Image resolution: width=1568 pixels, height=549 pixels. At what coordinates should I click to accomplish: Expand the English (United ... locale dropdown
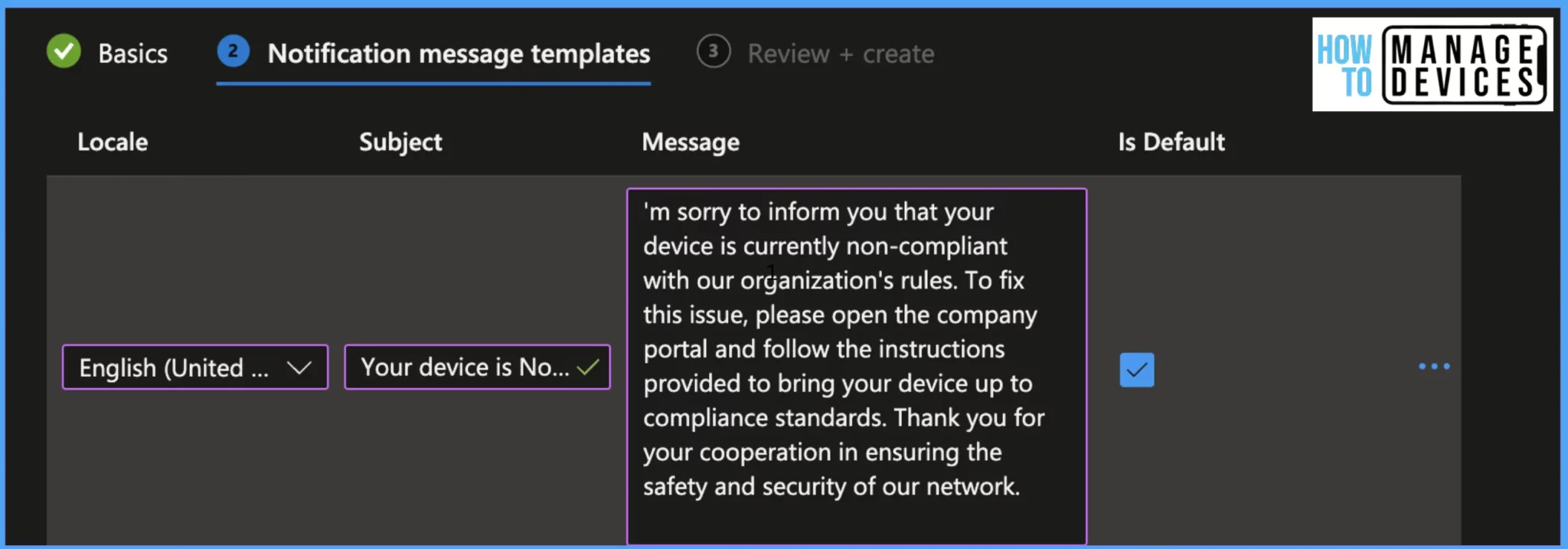tap(195, 368)
